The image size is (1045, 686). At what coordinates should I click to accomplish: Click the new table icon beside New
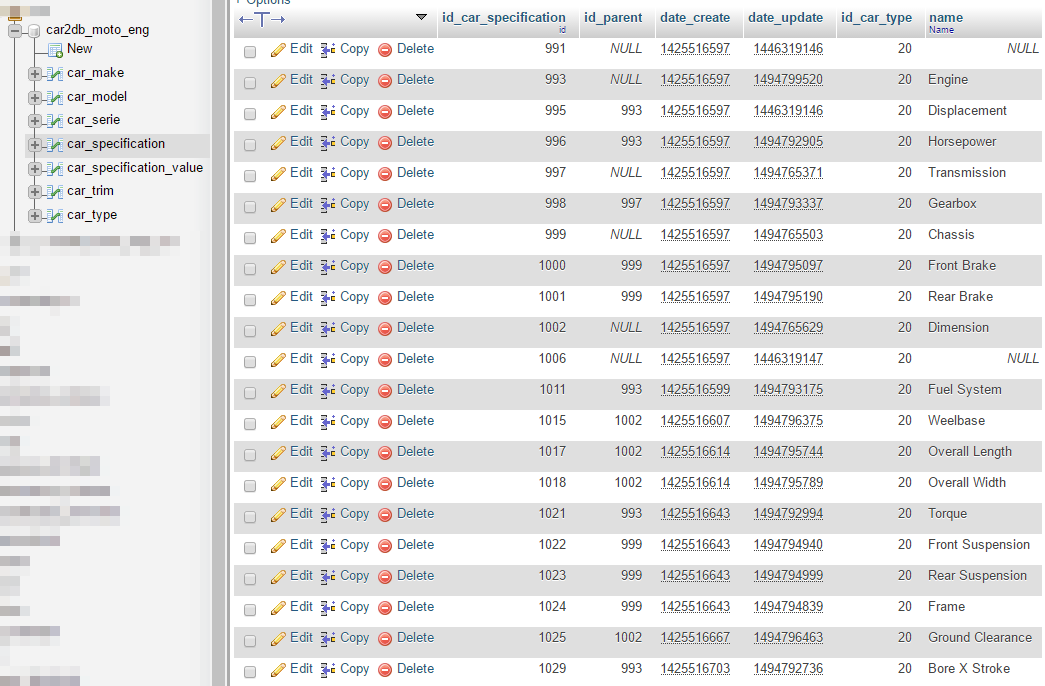pyautogui.click(x=55, y=50)
